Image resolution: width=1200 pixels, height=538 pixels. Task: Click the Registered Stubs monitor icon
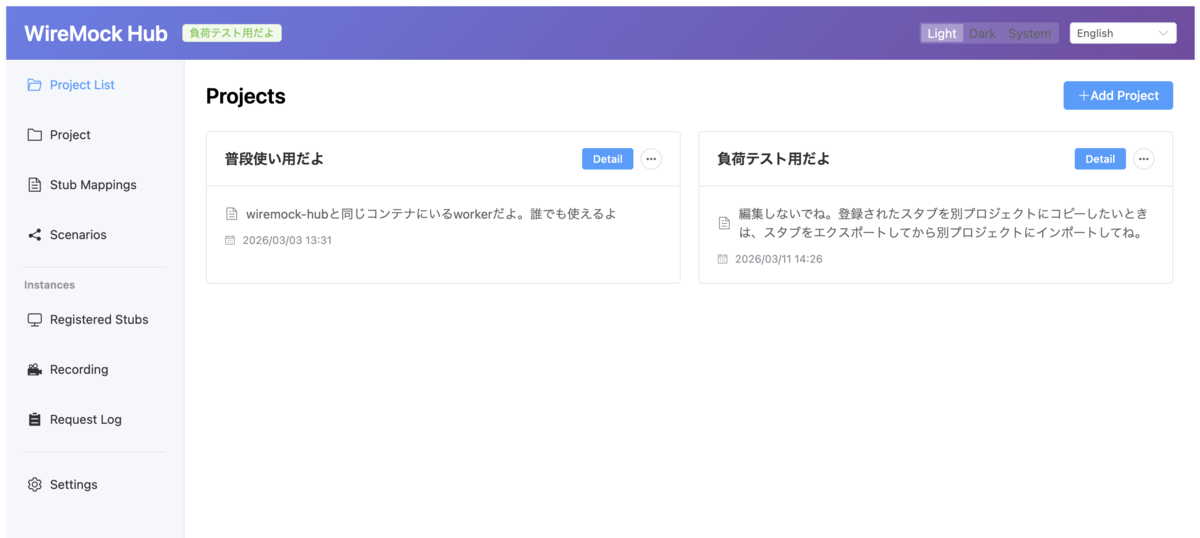coord(35,320)
